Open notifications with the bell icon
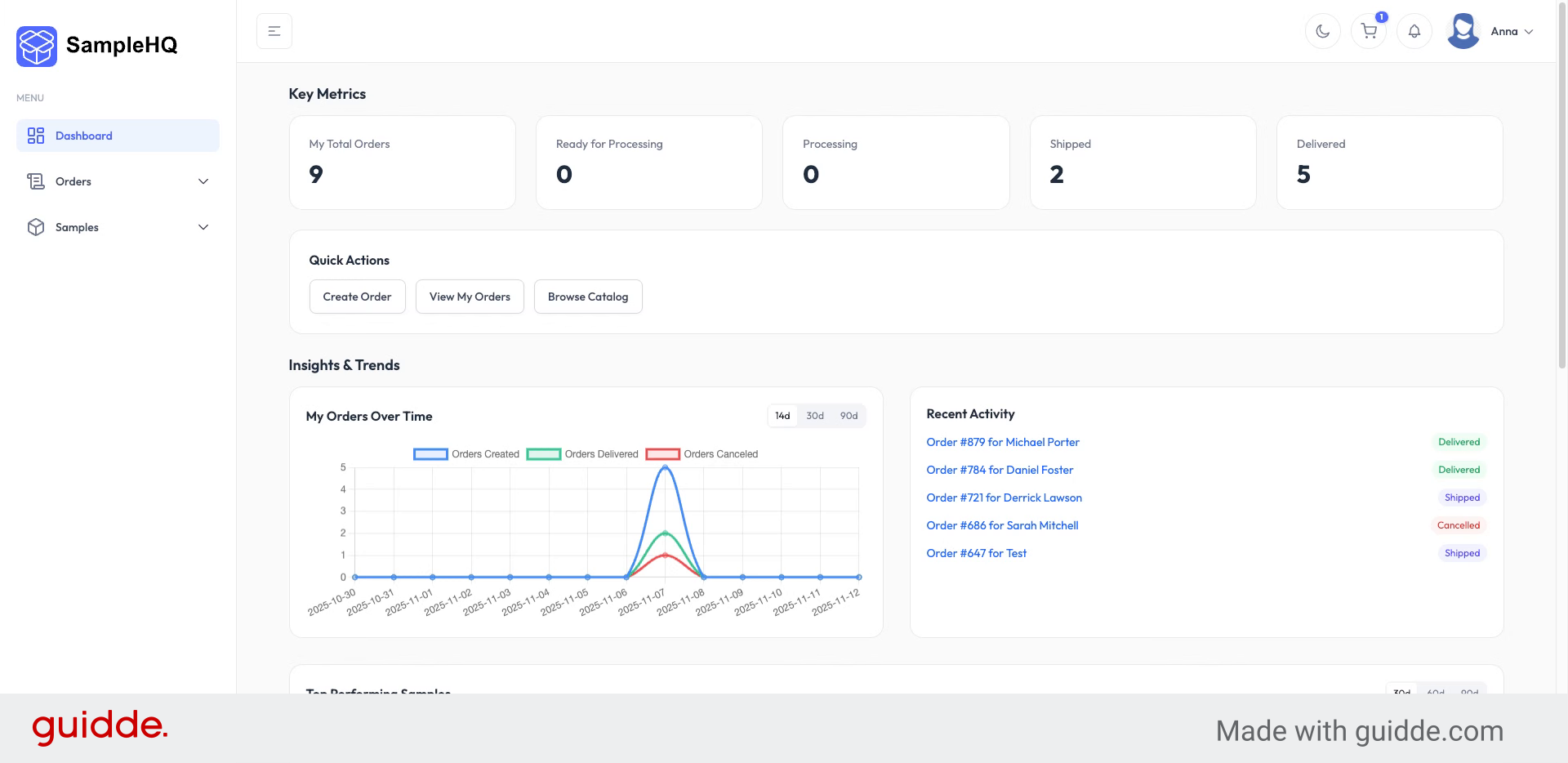This screenshot has height=763, width=1568. [x=1414, y=32]
